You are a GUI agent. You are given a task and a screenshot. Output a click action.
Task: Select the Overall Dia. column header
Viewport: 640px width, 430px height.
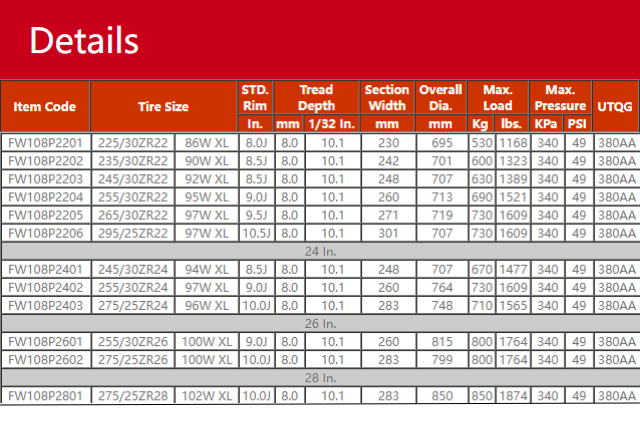coord(440,97)
